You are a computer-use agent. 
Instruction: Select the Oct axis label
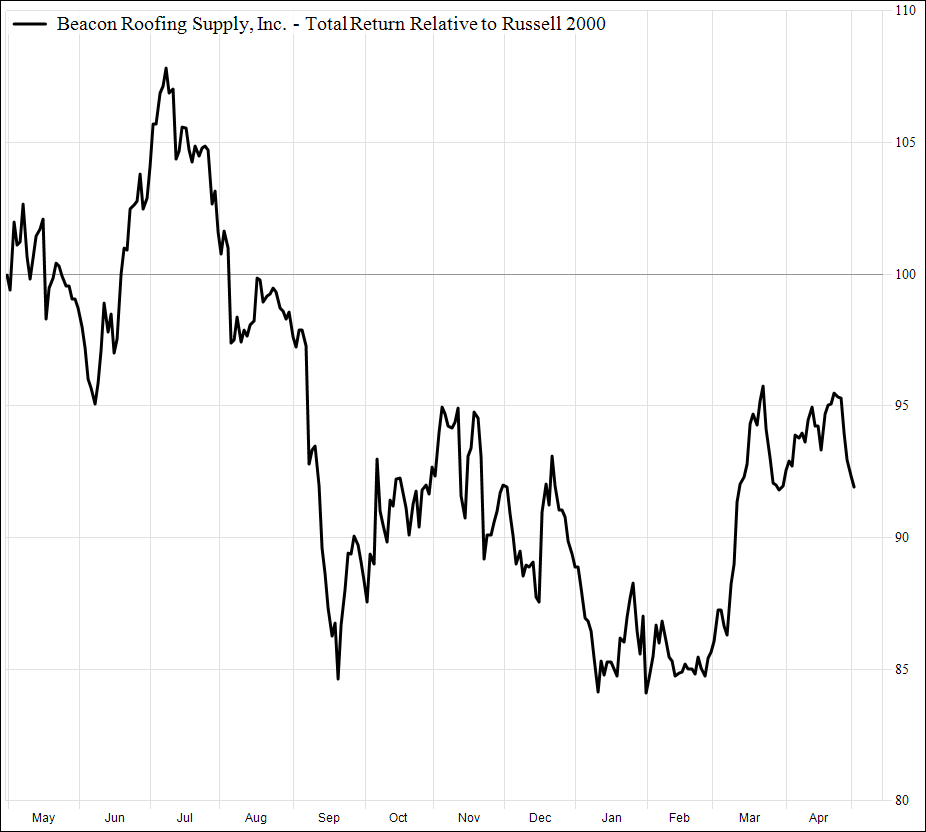(398, 817)
